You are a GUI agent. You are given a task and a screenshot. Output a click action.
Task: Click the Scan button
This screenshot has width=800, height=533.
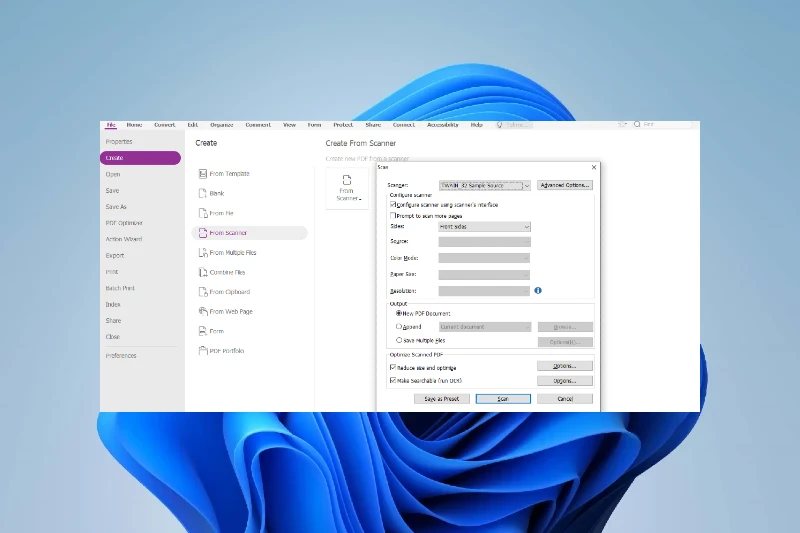click(503, 399)
